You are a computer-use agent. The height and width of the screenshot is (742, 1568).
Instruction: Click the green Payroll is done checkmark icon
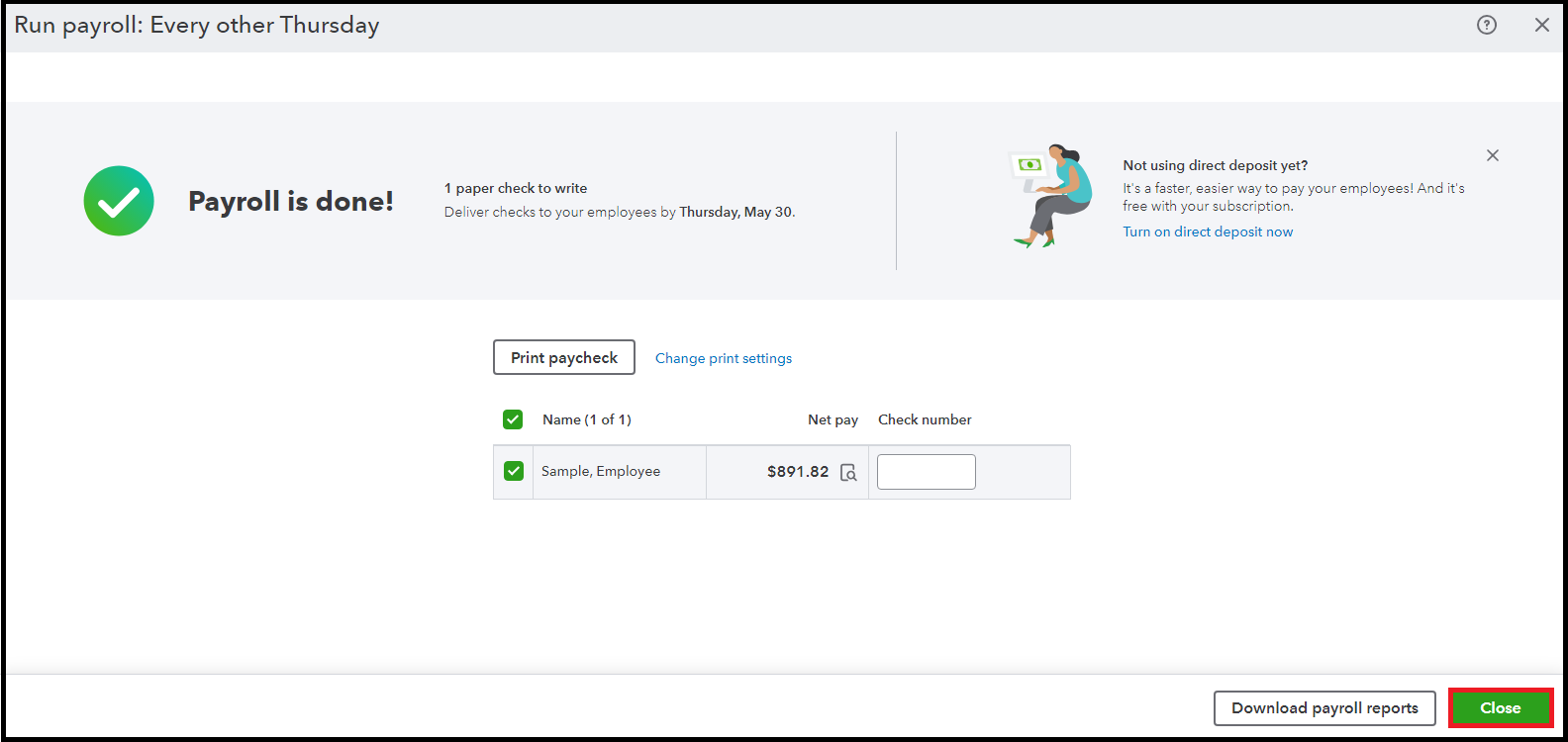(119, 201)
